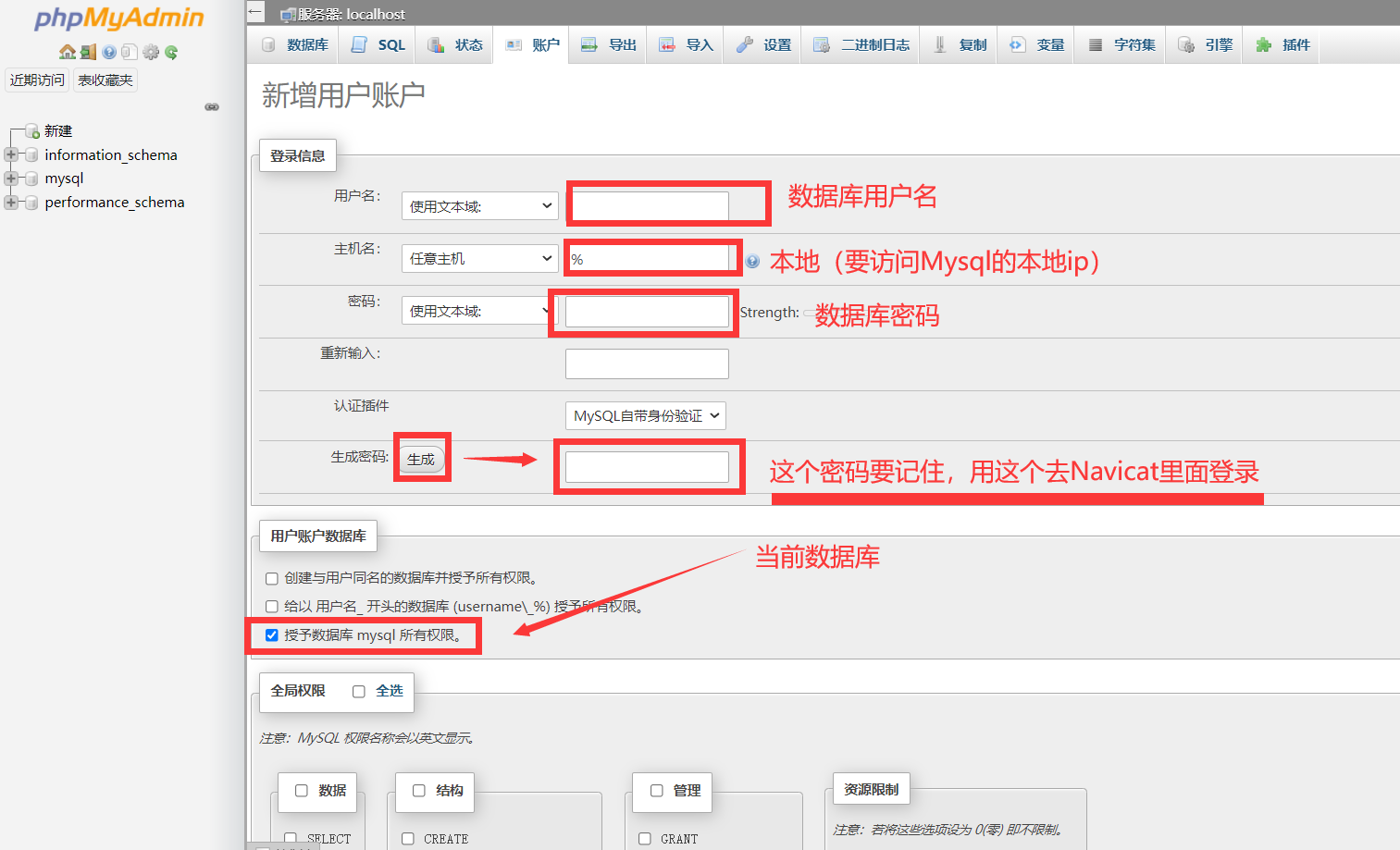Enable the CREATE privilege checkbox

(408, 839)
